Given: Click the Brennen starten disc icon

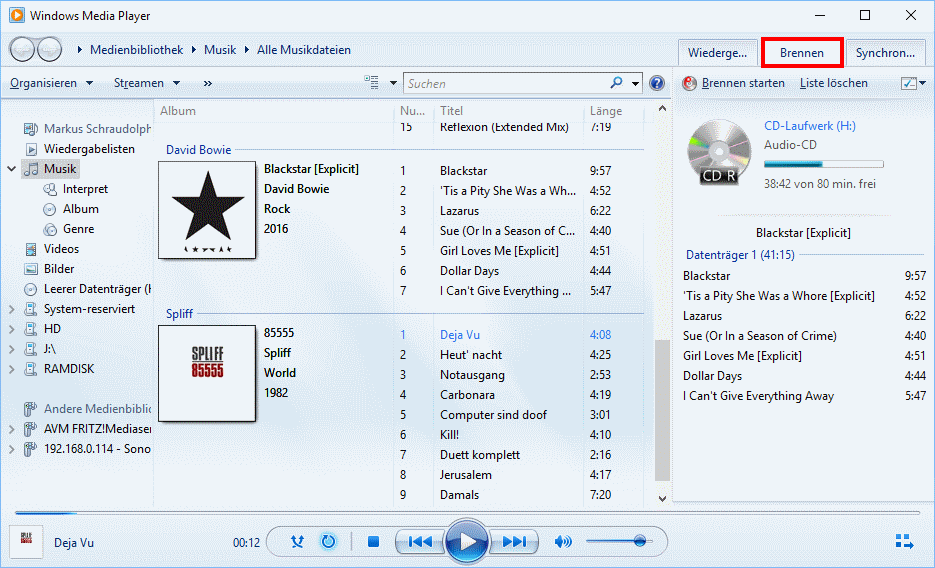Looking at the screenshot, I should (689, 83).
